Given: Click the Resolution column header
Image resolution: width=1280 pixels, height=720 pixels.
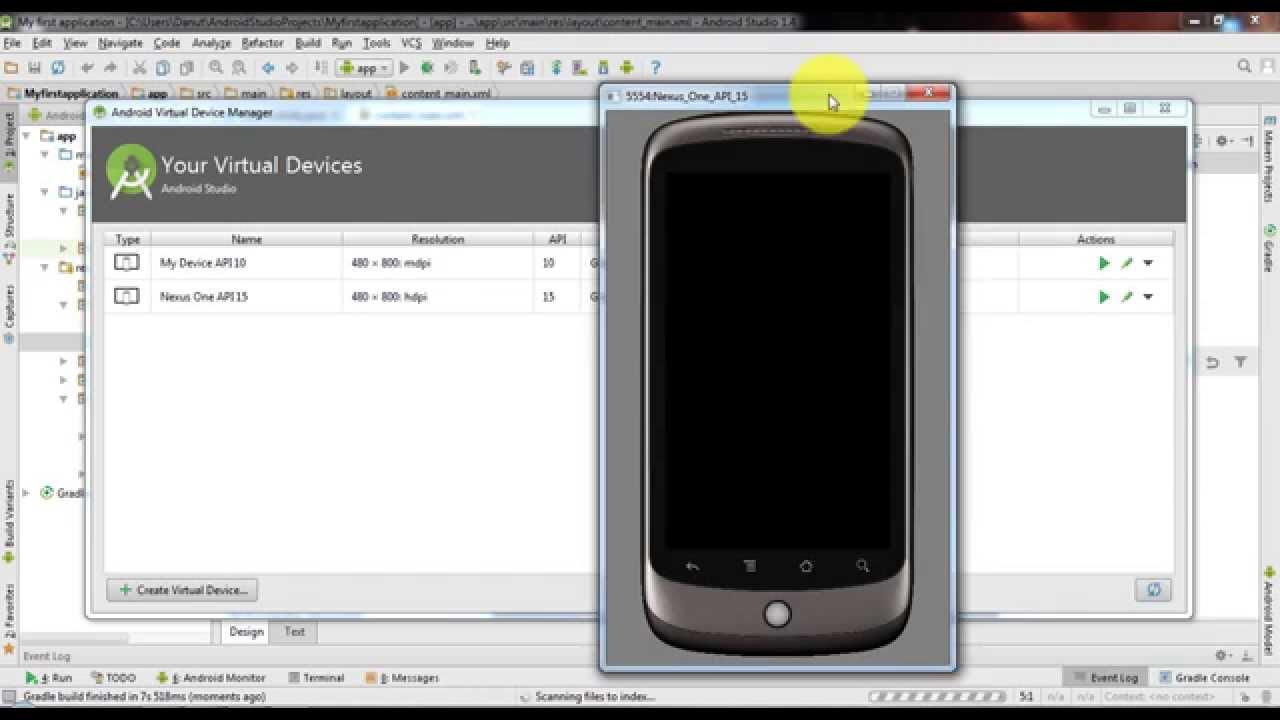Looking at the screenshot, I should [x=437, y=239].
